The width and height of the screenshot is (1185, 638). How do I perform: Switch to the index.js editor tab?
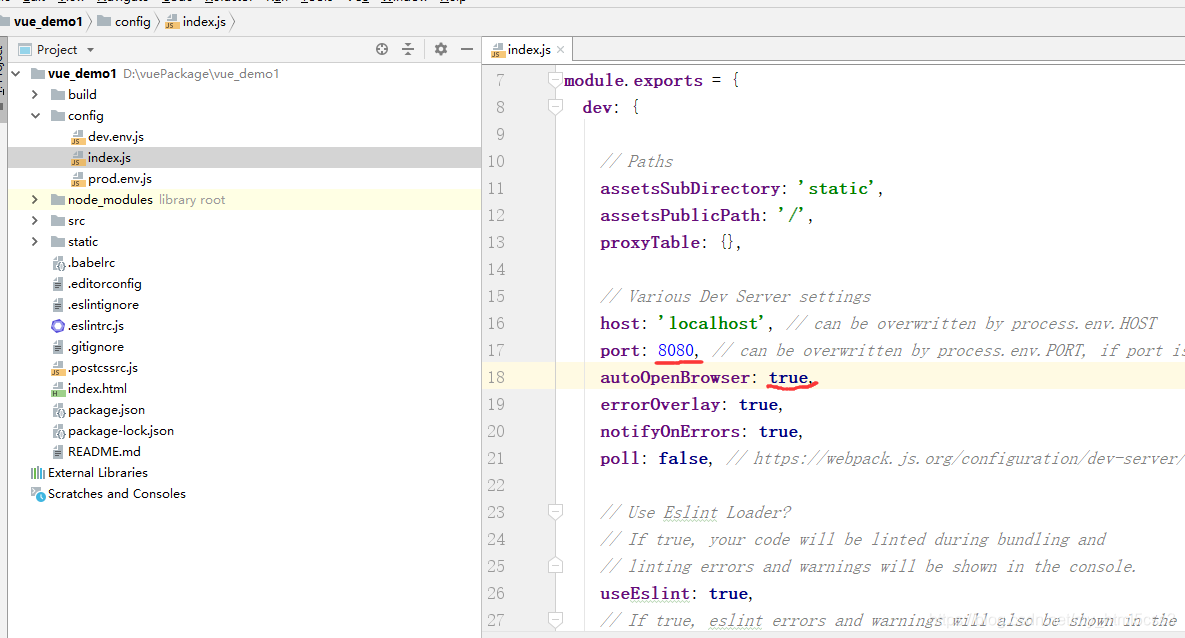528,50
